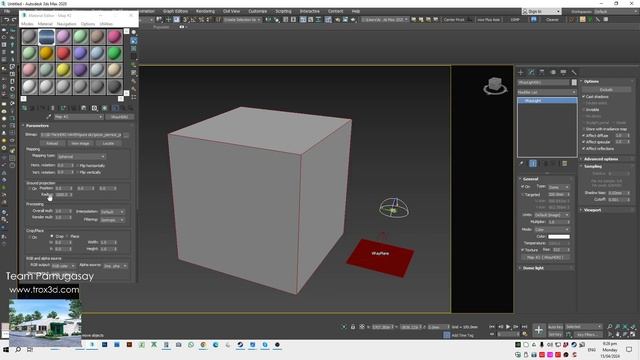Open the Rendering menu

tap(205, 11)
